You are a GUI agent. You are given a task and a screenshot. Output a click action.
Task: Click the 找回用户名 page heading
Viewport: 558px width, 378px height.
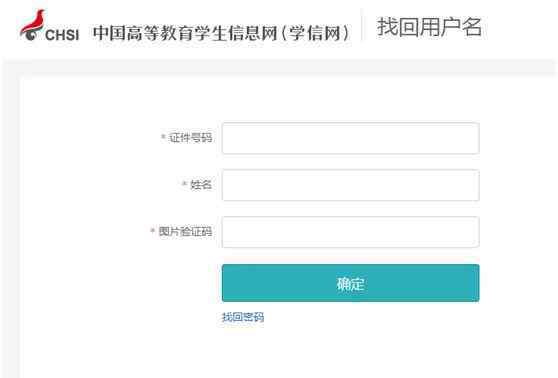(430, 27)
